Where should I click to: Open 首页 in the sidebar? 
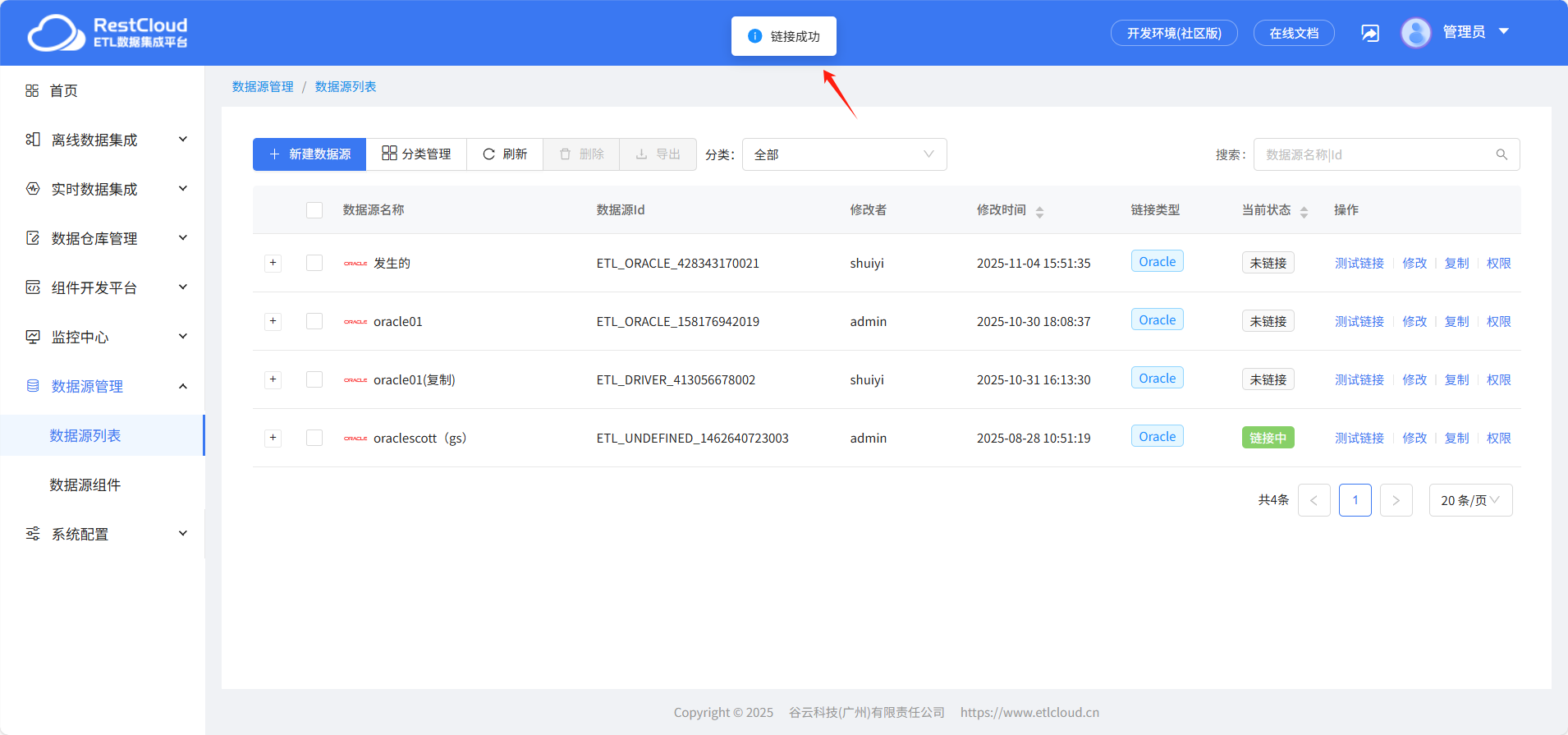tap(64, 90)
